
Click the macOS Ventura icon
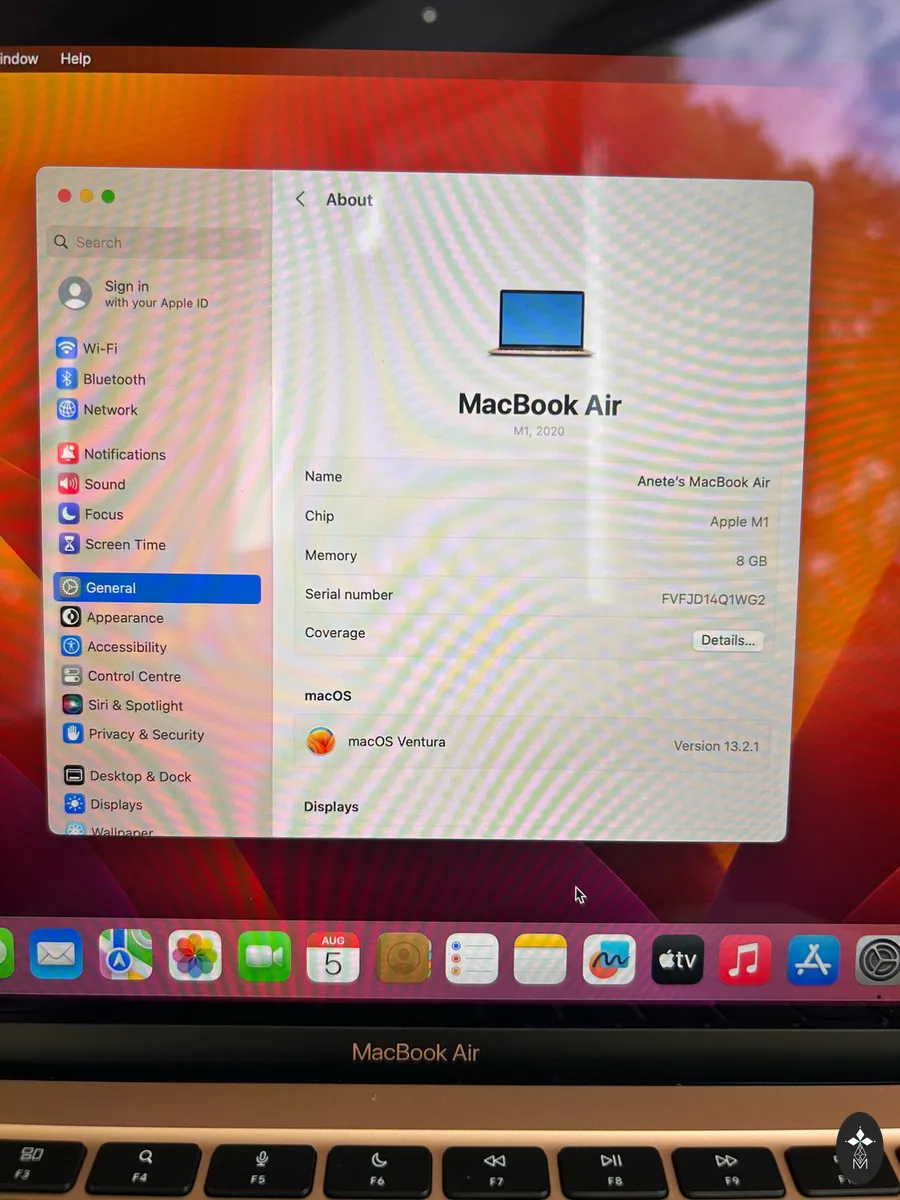pos(321,742)
